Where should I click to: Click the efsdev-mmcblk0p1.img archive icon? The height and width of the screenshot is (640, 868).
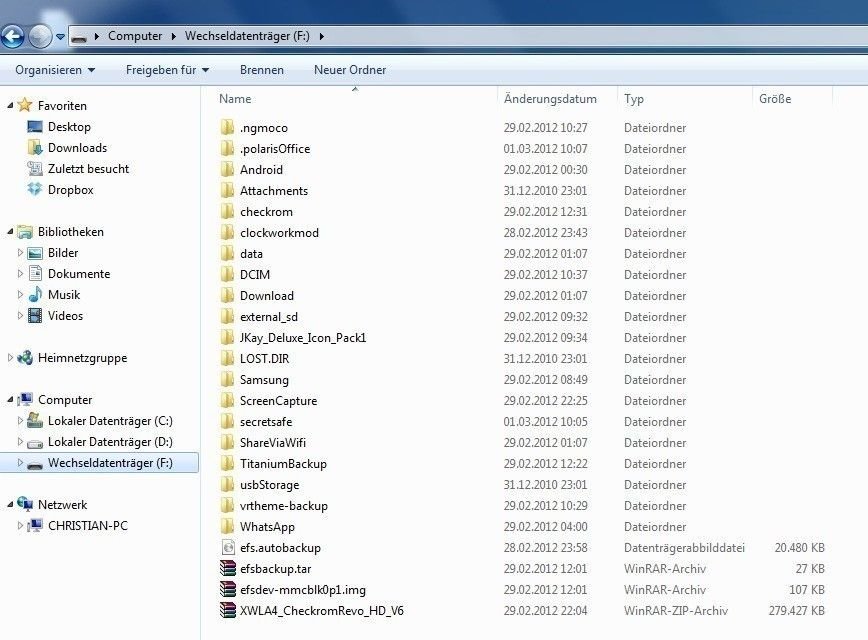tap(228, 590)
